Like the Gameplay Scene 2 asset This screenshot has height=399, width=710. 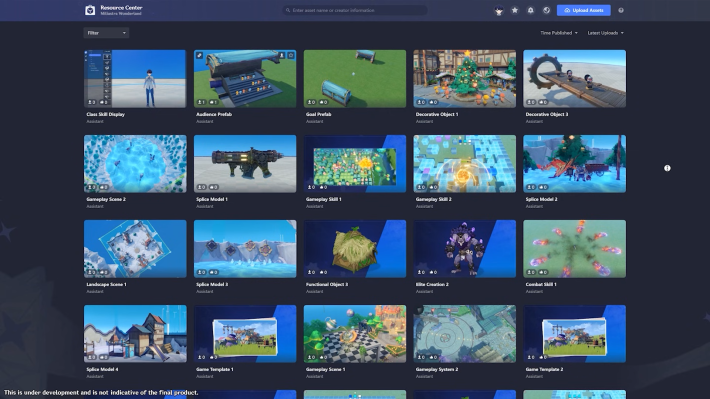pos(104,187)
